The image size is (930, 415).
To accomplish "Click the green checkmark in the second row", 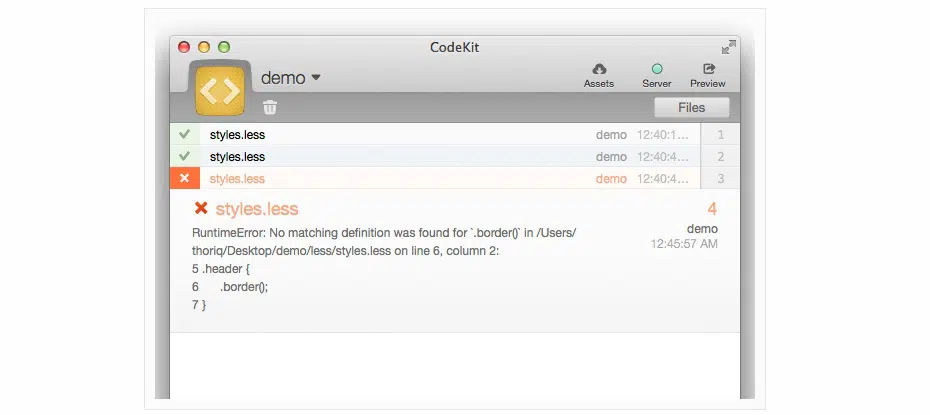I will pos(184,156).
